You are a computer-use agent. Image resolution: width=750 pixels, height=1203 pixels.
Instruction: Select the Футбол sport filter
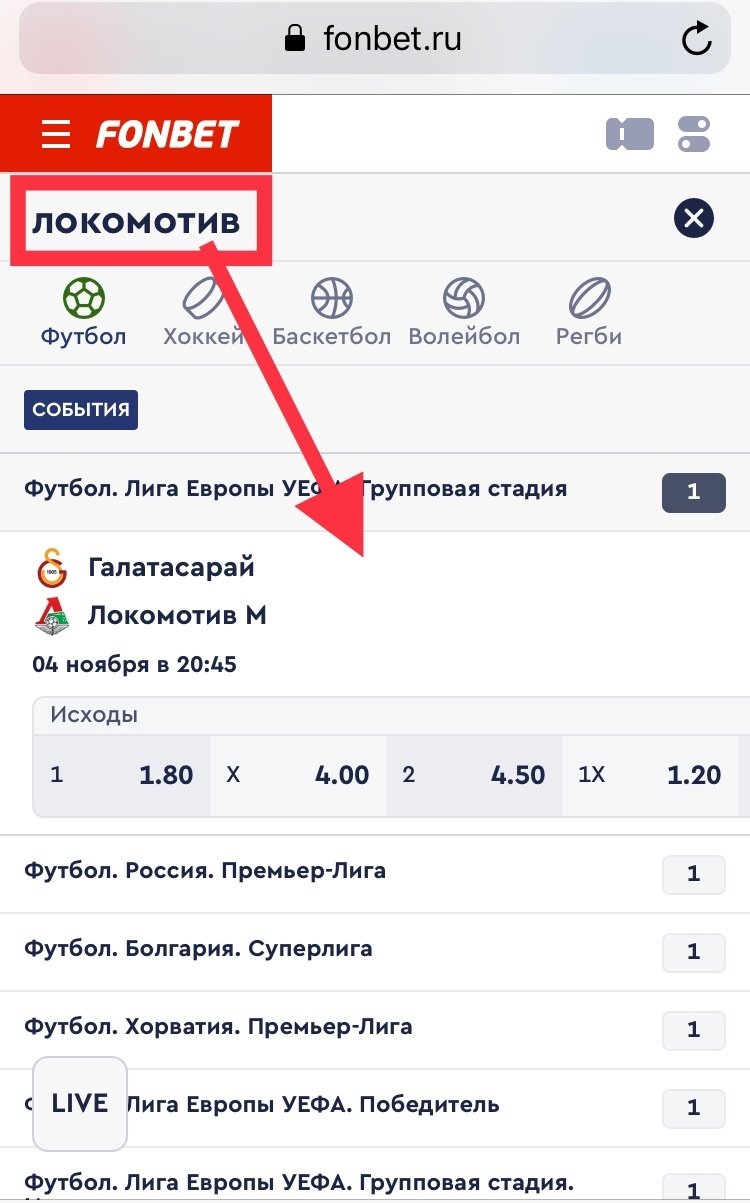pos(84,312)
